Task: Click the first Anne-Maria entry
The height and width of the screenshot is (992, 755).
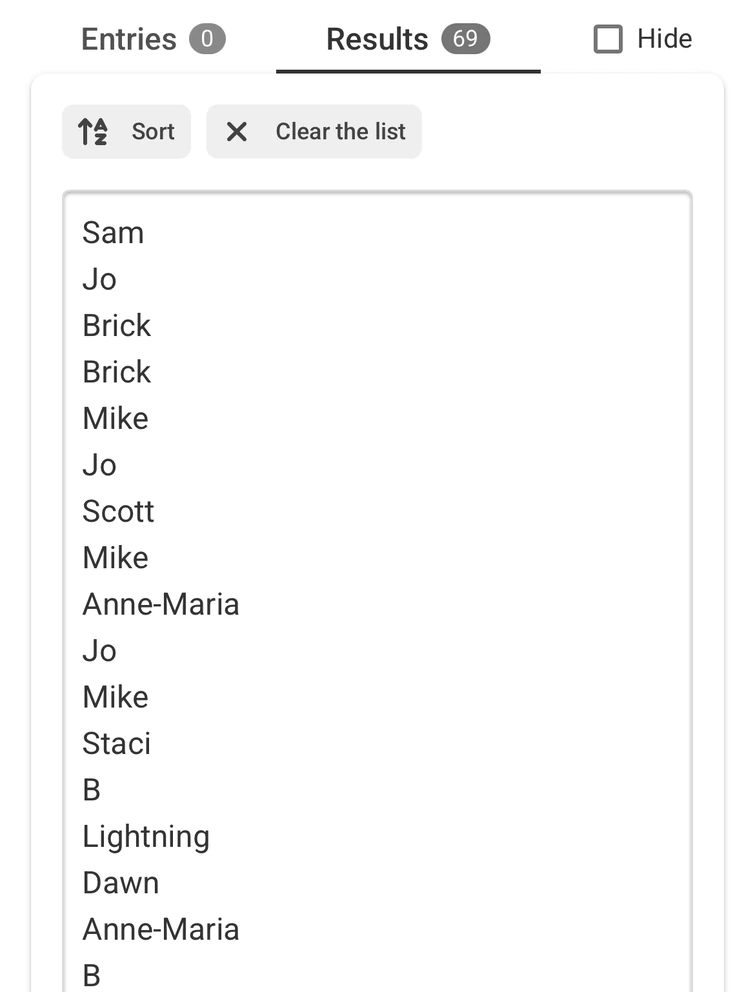Action: [x=160, y=604]
